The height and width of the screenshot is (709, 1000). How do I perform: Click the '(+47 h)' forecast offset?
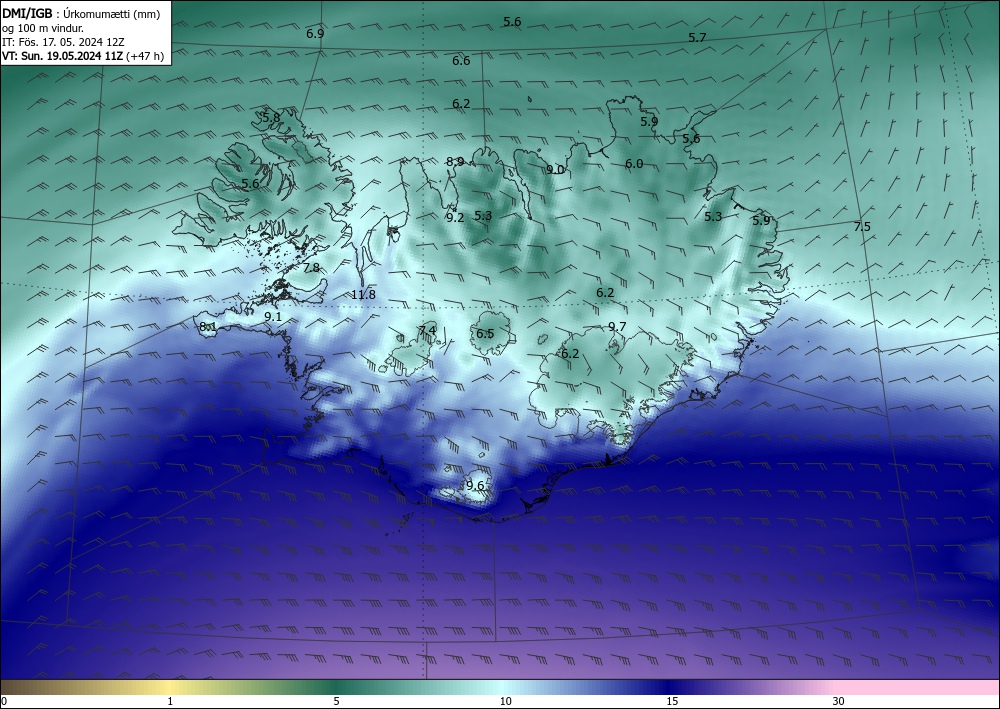[x=145, y=56]
